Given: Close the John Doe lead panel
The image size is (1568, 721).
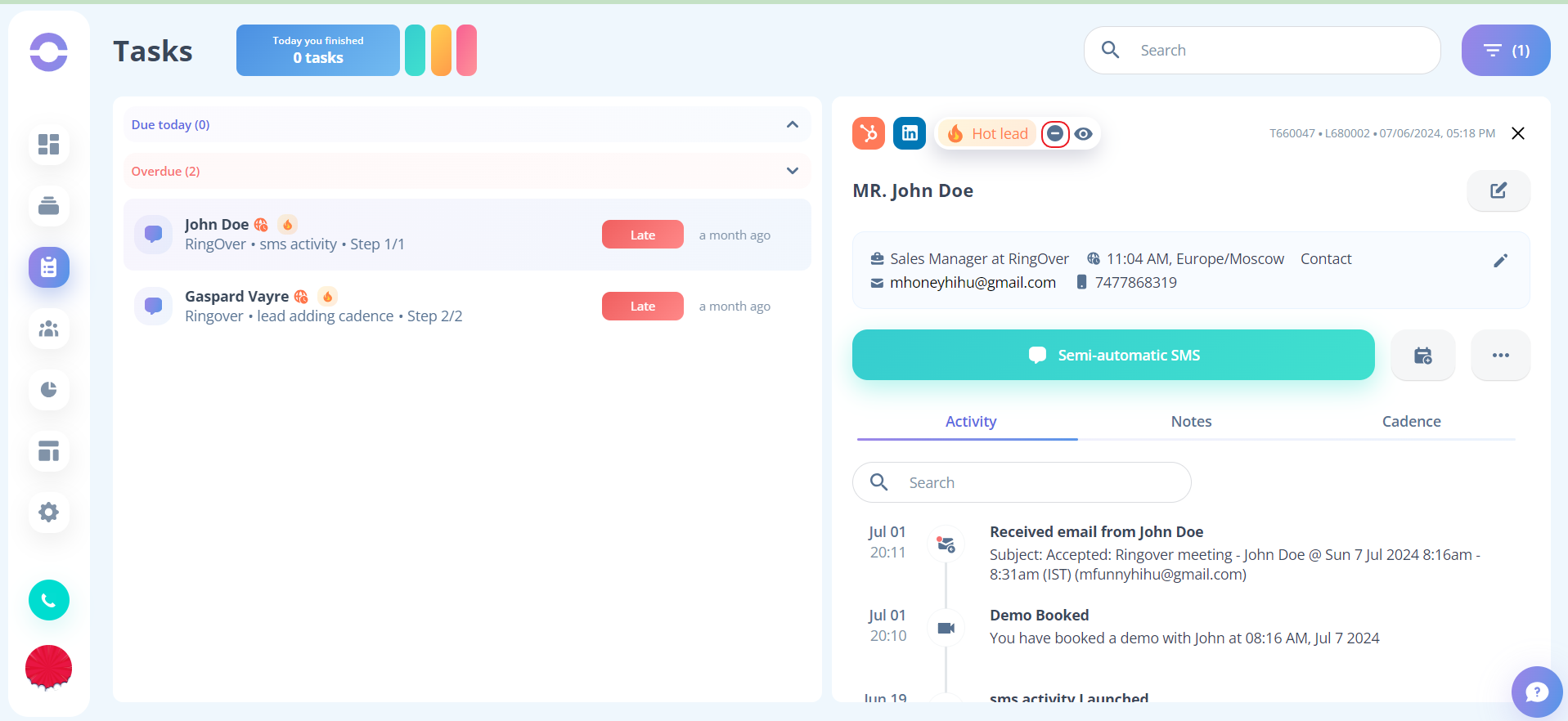Looking at the screenshot, I should point(1518,133).
